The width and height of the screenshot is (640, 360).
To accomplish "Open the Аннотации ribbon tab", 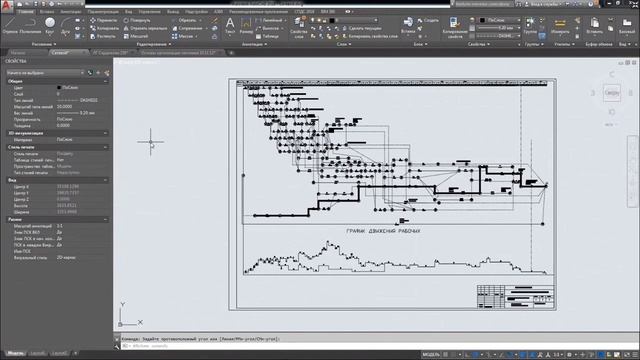I will tap(71, 12).
